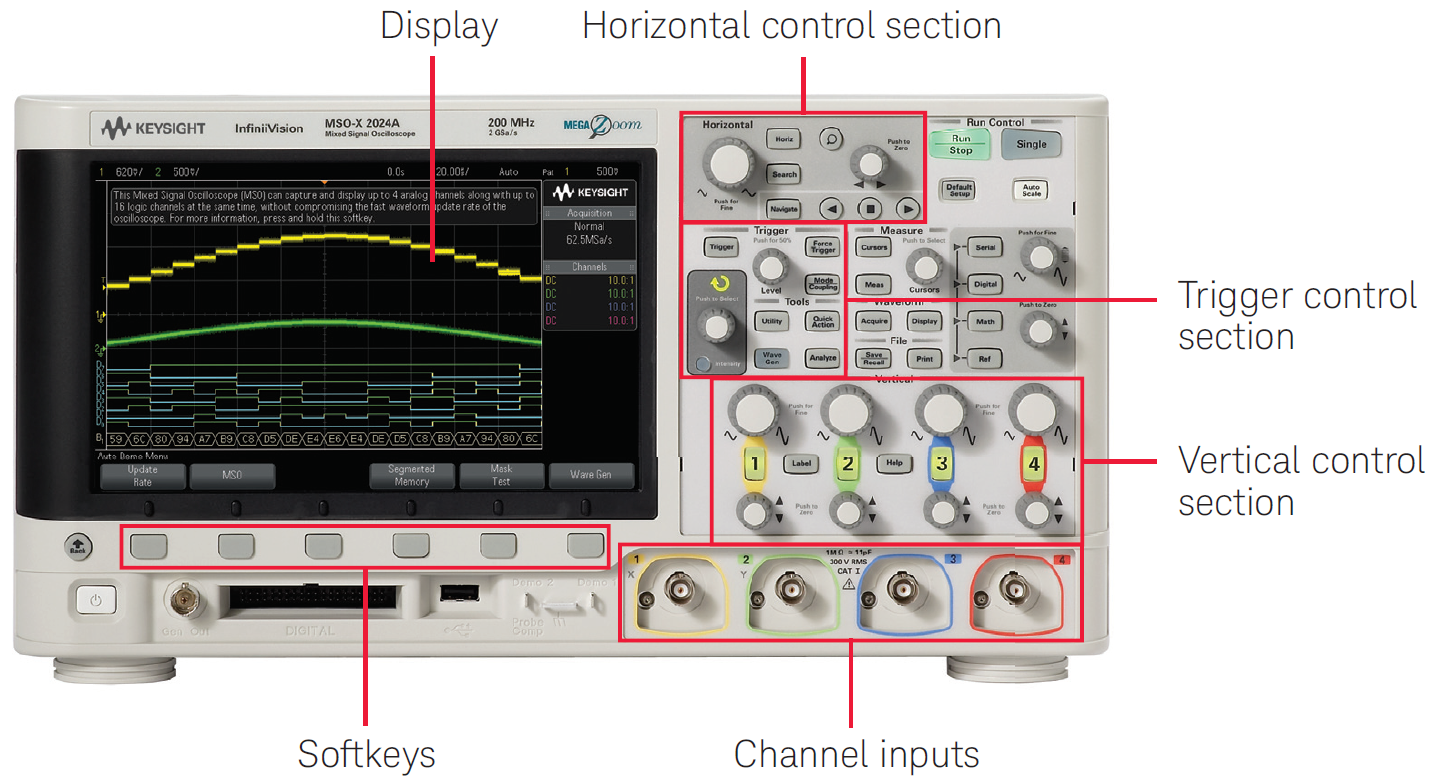Image resolution: width=1444 pixels, height=782 pixels.
Task: Open the Horiz menu key
Action: (x=784, y=139)
